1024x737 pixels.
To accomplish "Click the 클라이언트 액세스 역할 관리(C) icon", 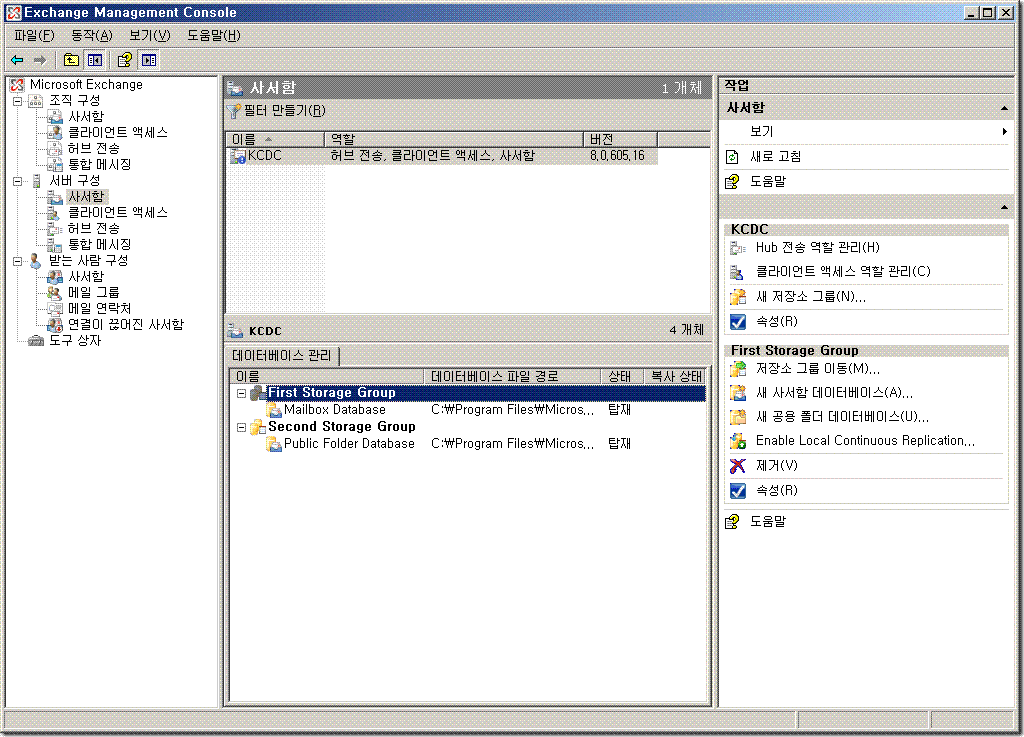I will click(x=738, y=272).
